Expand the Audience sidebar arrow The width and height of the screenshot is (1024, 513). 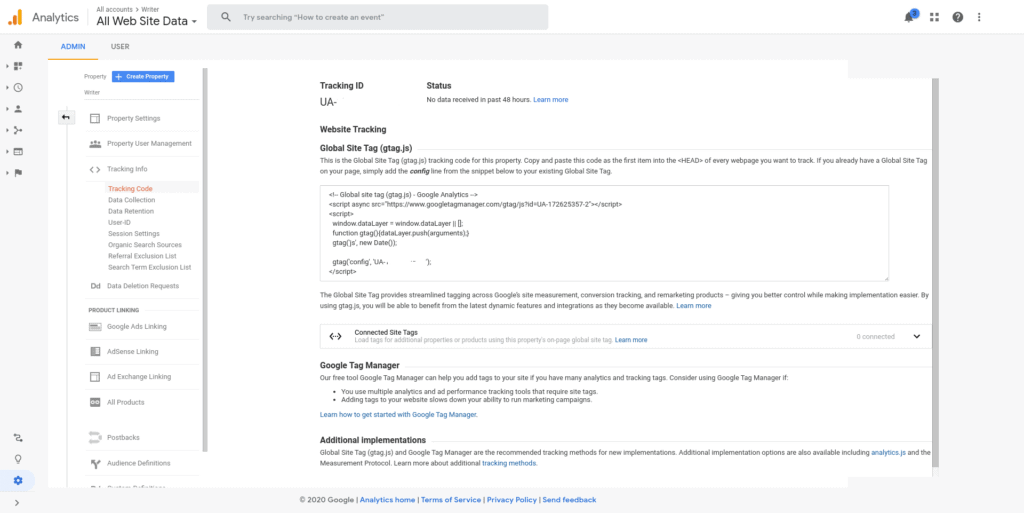7,109
